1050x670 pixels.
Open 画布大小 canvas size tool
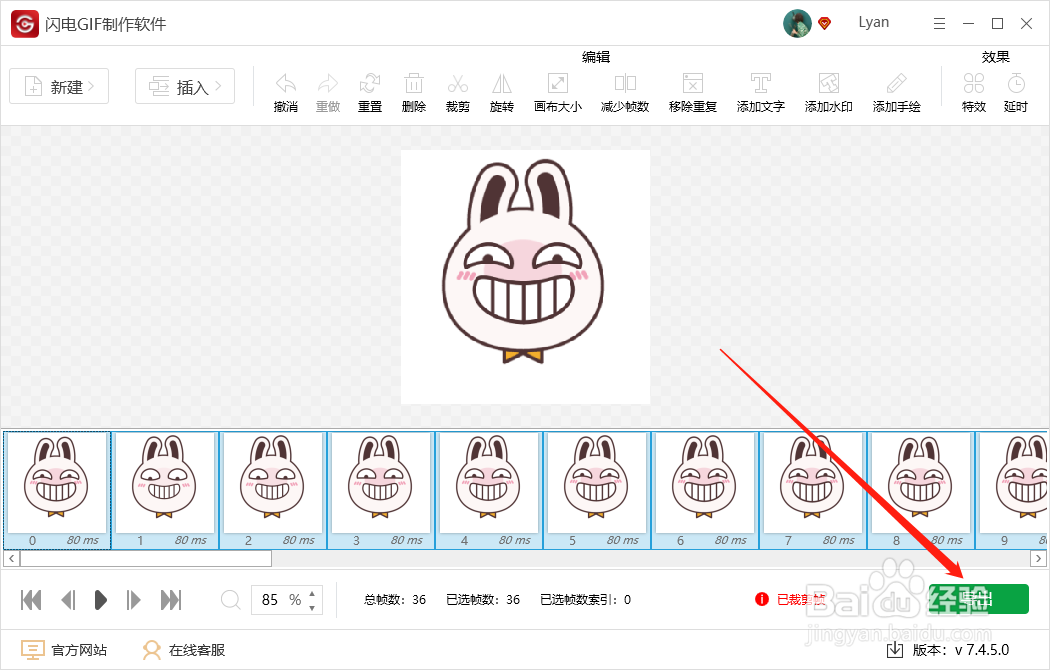(x=558, y=84)
